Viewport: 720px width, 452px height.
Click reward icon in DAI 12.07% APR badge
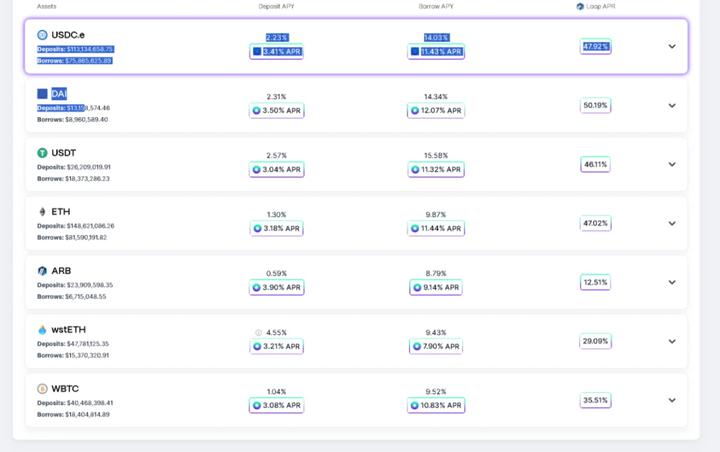(415, 111)
